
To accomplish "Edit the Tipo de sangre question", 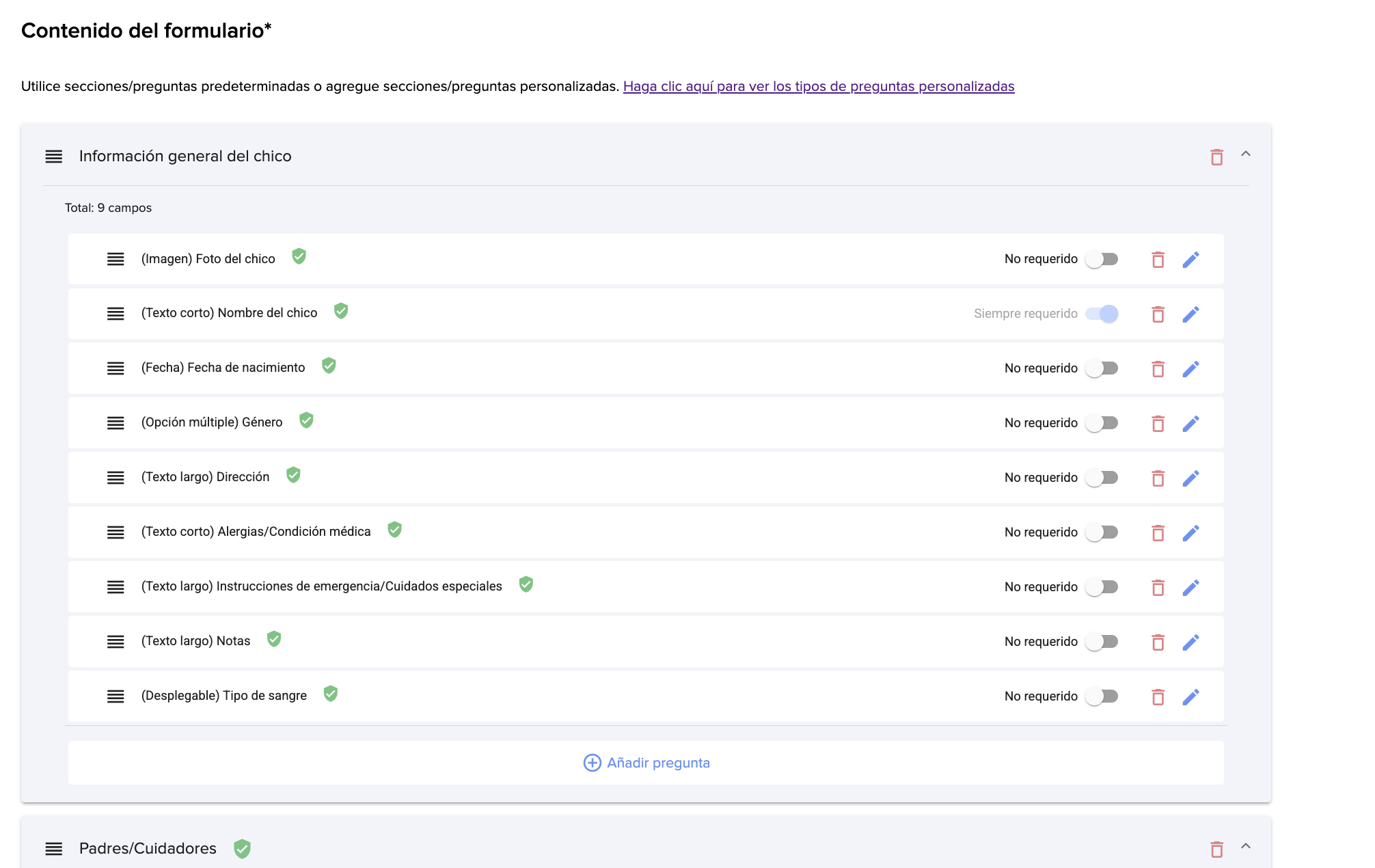I will pos(1190,697).
